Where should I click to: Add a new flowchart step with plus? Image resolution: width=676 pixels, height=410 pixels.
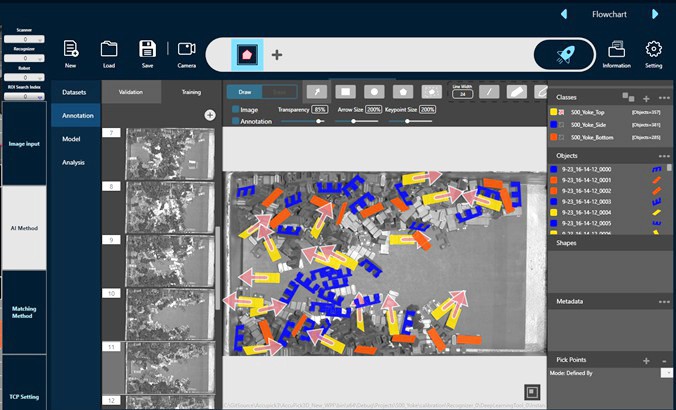point(277,54)
